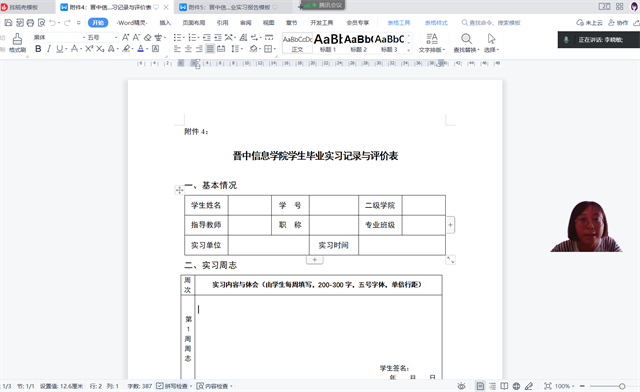This screenshot has height=392, width=640.
Task: Open the font size dropdown (五号)
Action: click(x=116, y=38)
